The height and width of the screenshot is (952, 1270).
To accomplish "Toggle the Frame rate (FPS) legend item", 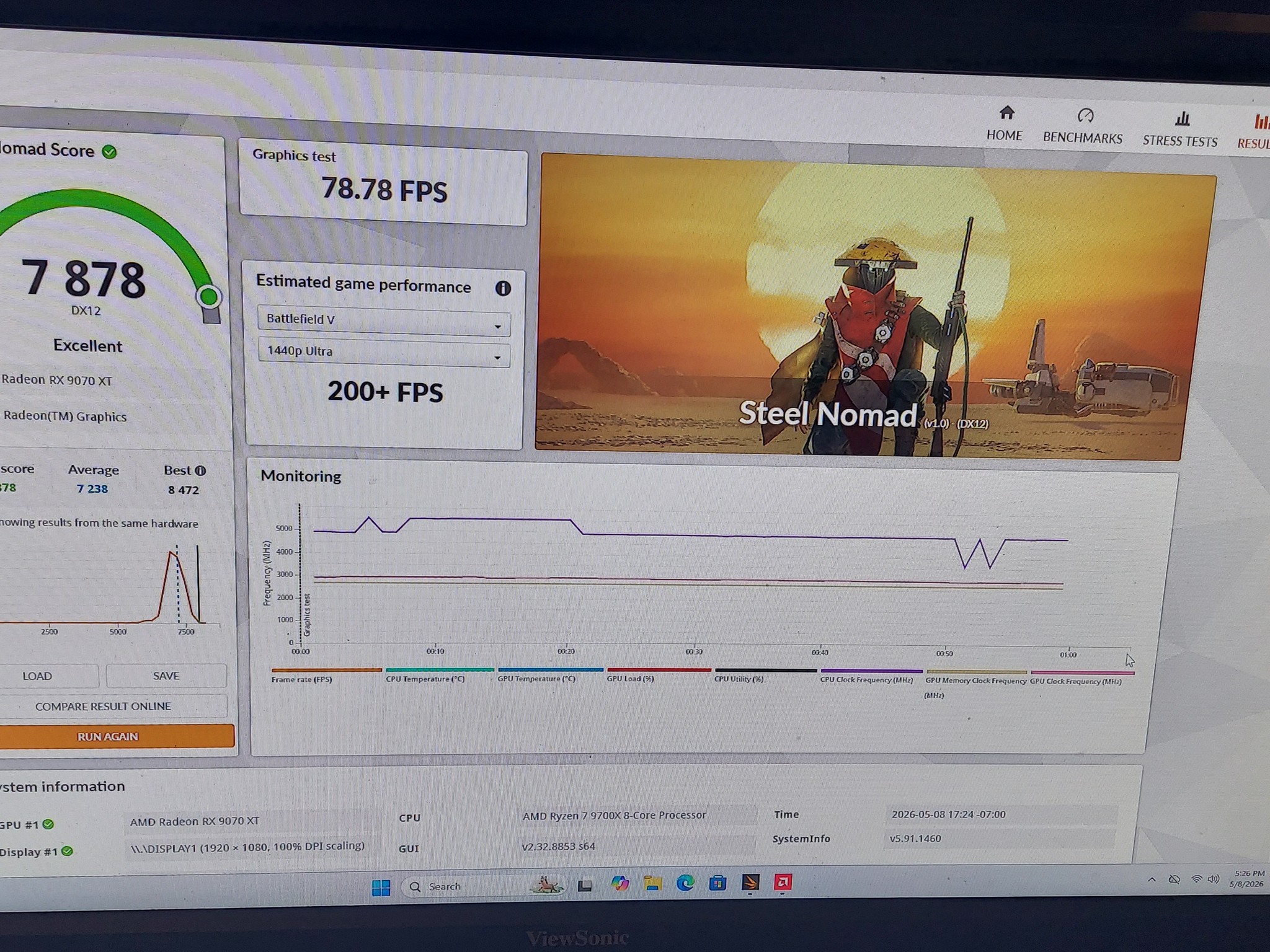I will pos(326,675).
